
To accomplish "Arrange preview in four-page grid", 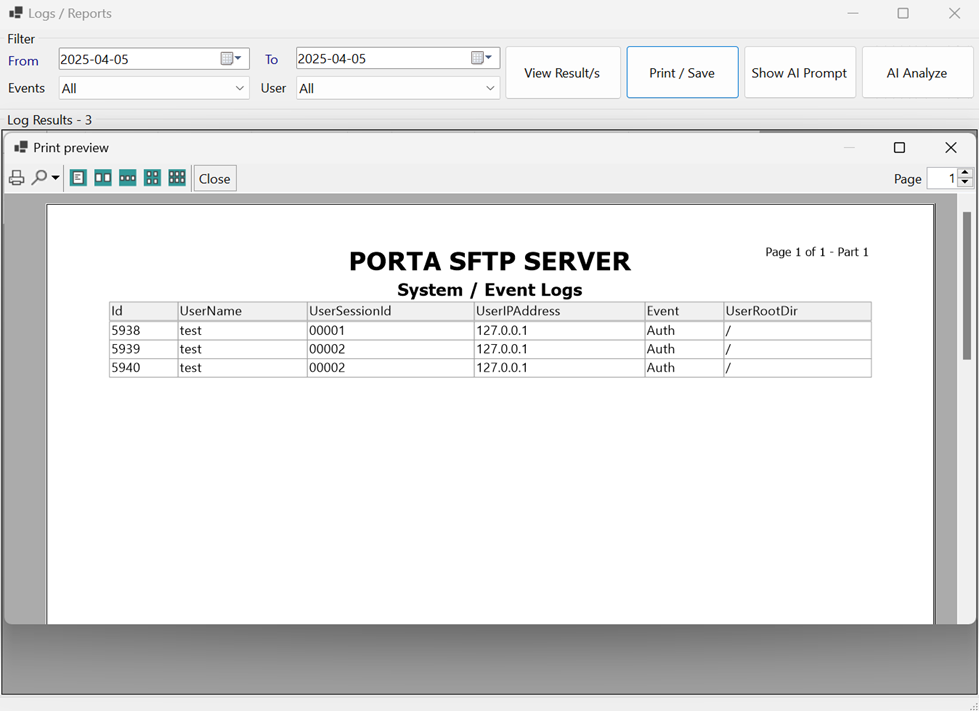I will (152, 177).
